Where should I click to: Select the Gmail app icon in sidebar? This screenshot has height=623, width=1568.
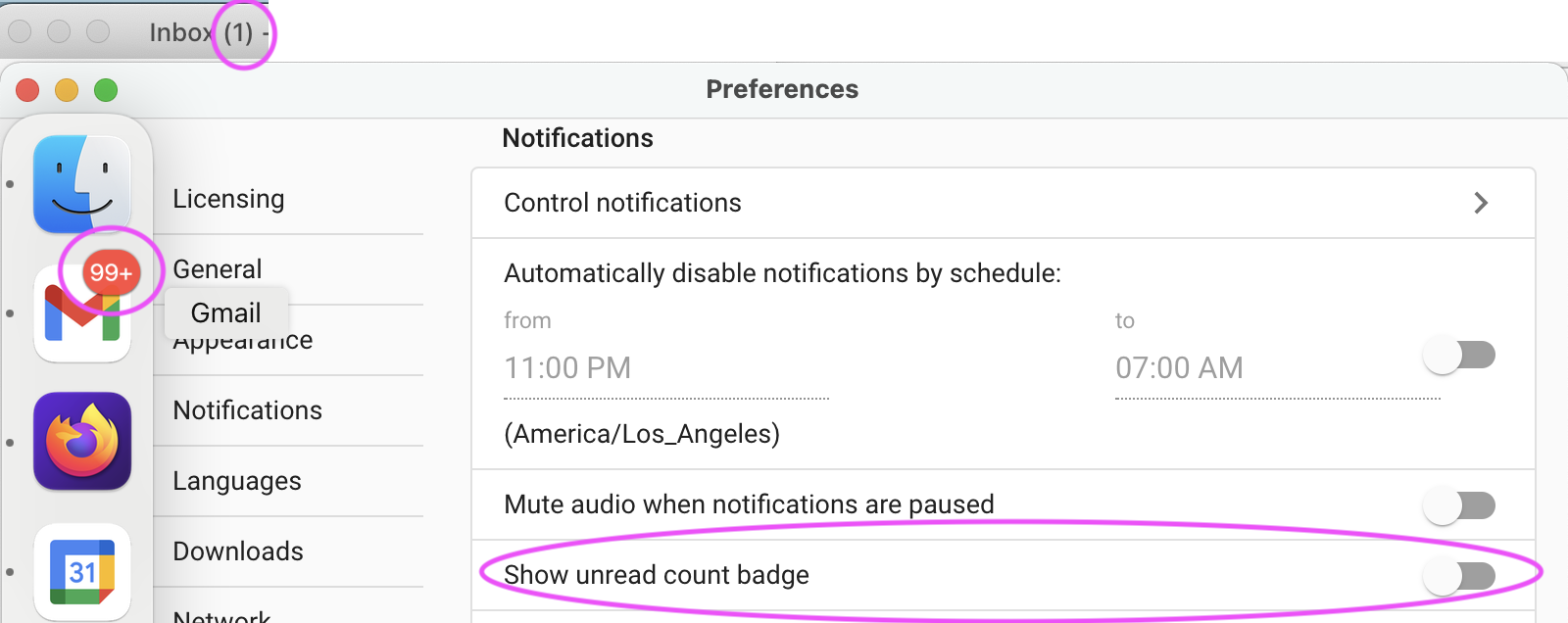(x=82, y=313)
